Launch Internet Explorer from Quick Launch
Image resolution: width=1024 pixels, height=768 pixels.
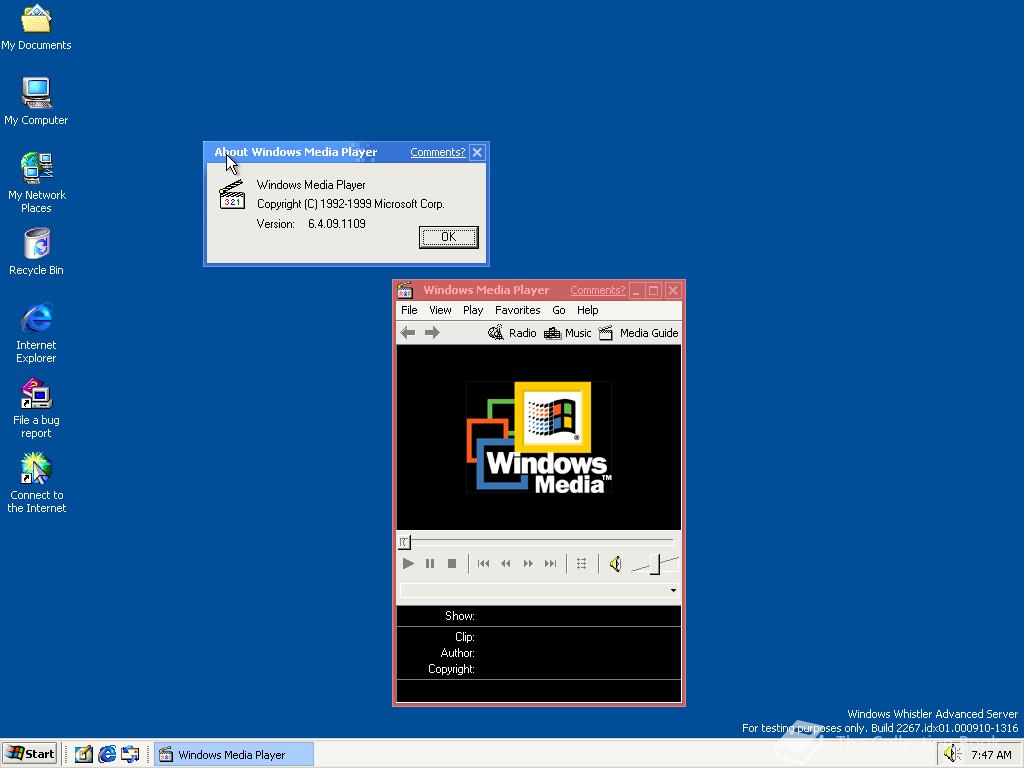coord(106,754)
